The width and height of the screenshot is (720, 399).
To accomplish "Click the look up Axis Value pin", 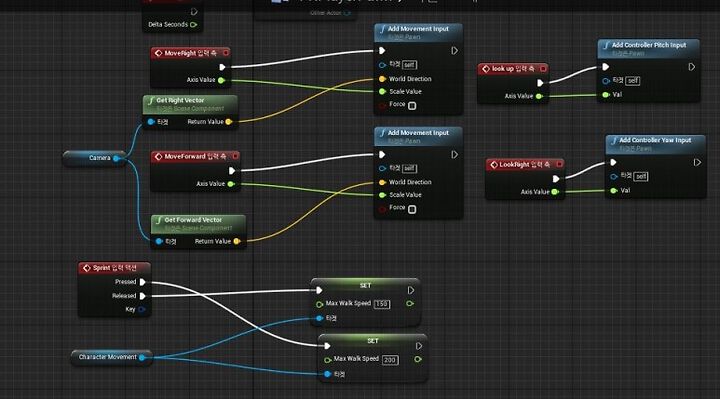I will tap(539, 96).
